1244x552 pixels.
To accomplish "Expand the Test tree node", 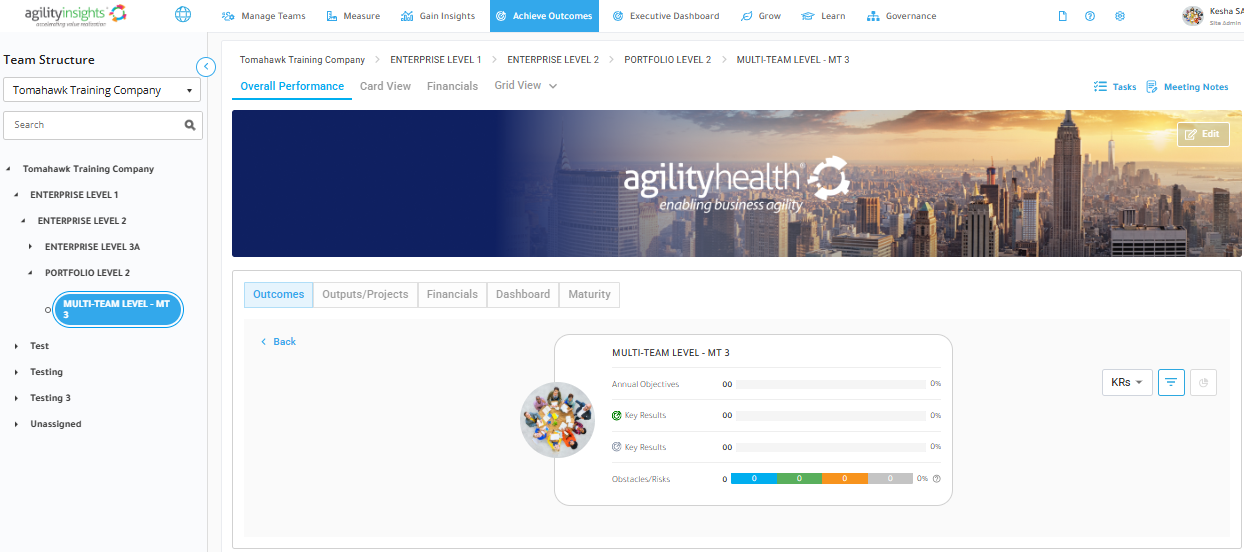I will [16, 346].
